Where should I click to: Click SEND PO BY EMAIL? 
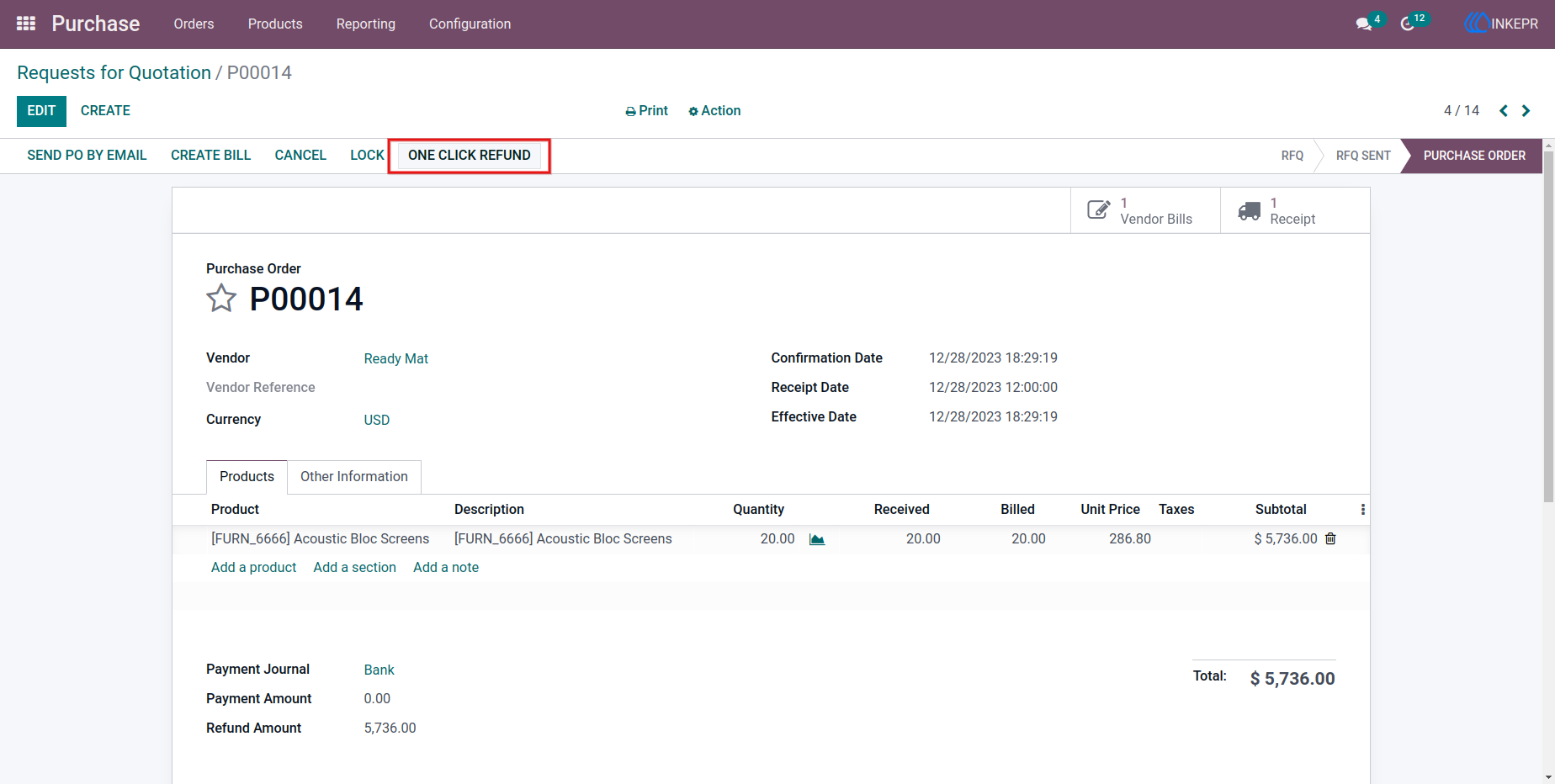[x=87, y=156]
